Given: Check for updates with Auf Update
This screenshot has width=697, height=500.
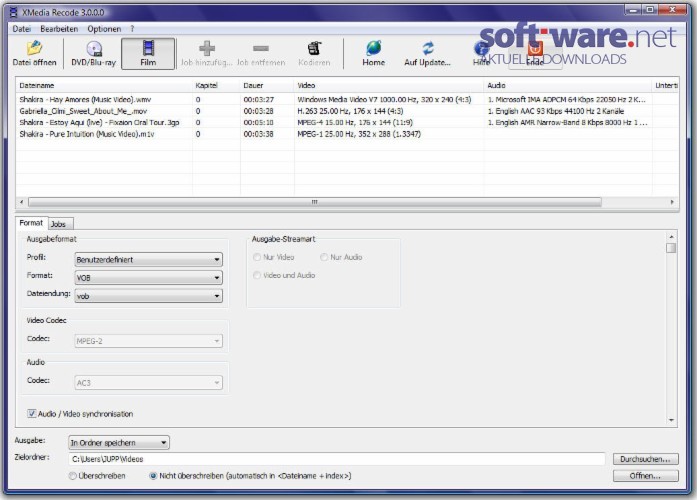Looking at the screenshot, I should pyautogui.click(x=427, y=53).
